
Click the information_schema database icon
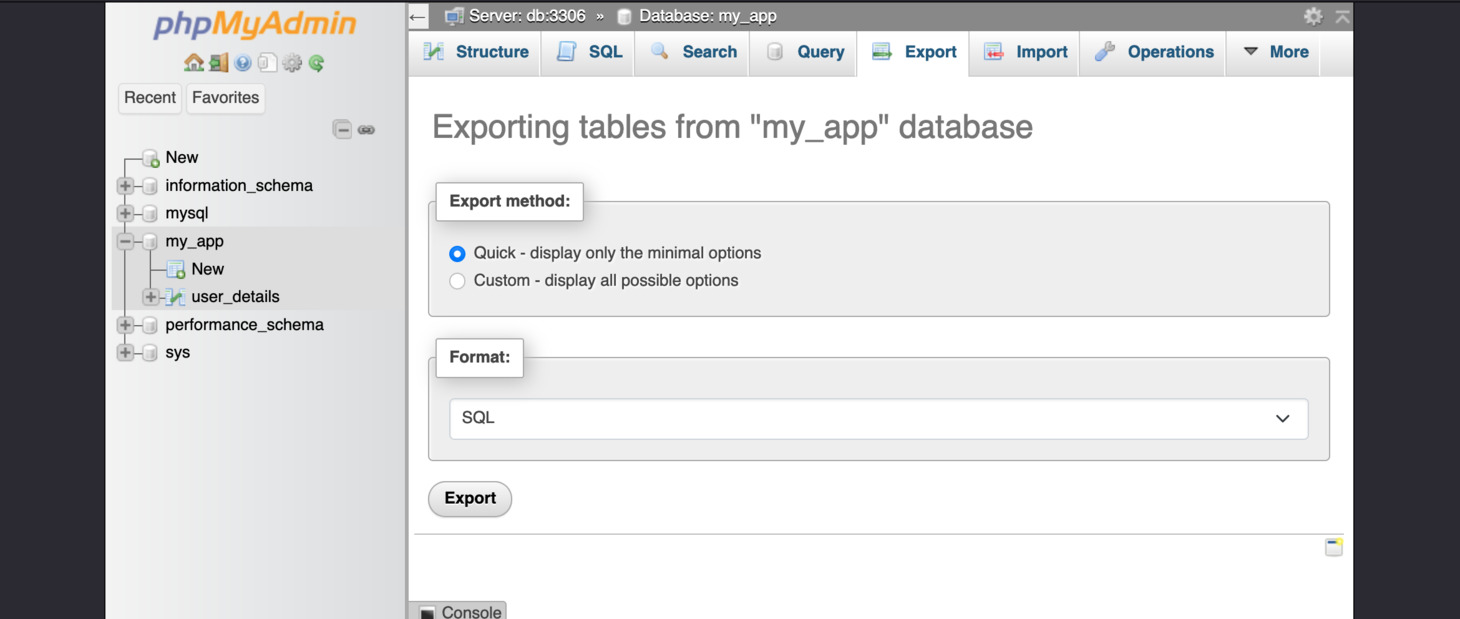150,186
